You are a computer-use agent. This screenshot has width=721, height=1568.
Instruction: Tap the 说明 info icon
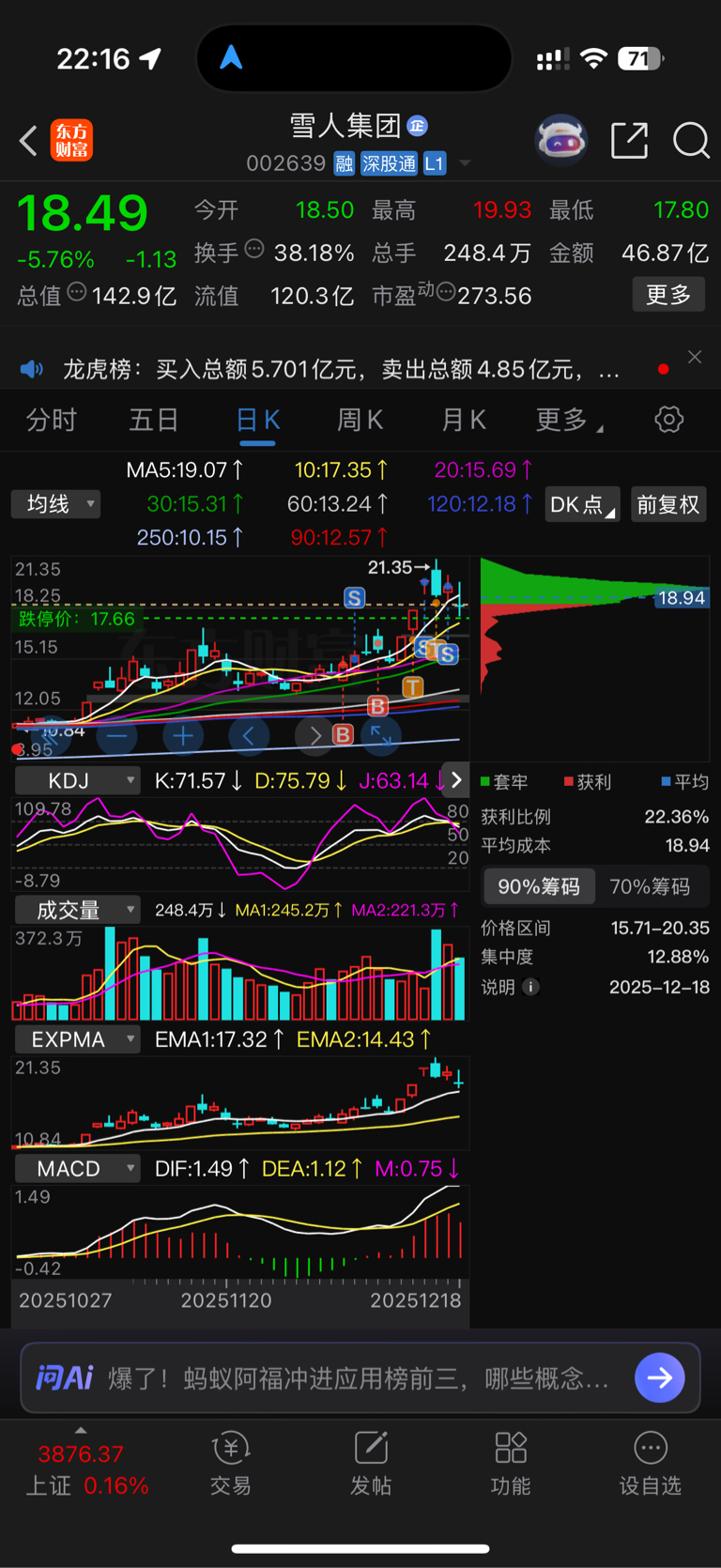tap(530, 987)
